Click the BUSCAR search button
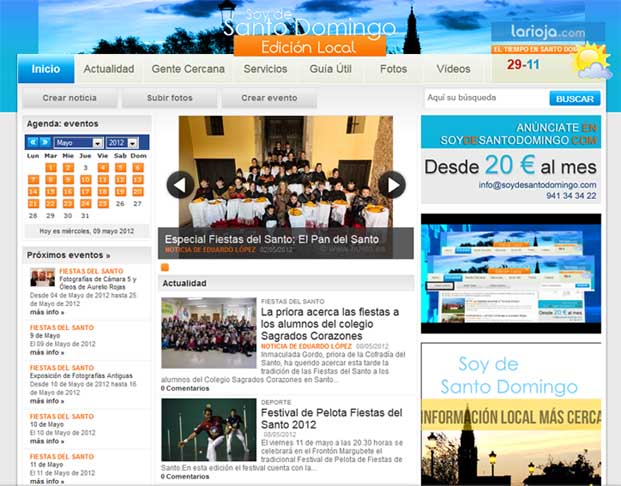The width and height of the screenshot is (621, 486). (x=575, y=99)
